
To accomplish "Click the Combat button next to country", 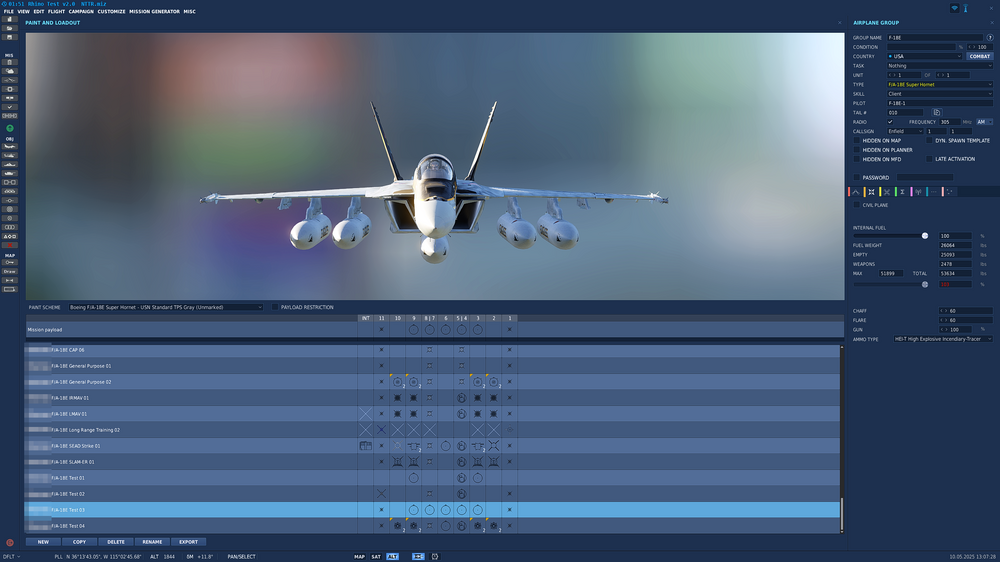I will coord(980,56).
